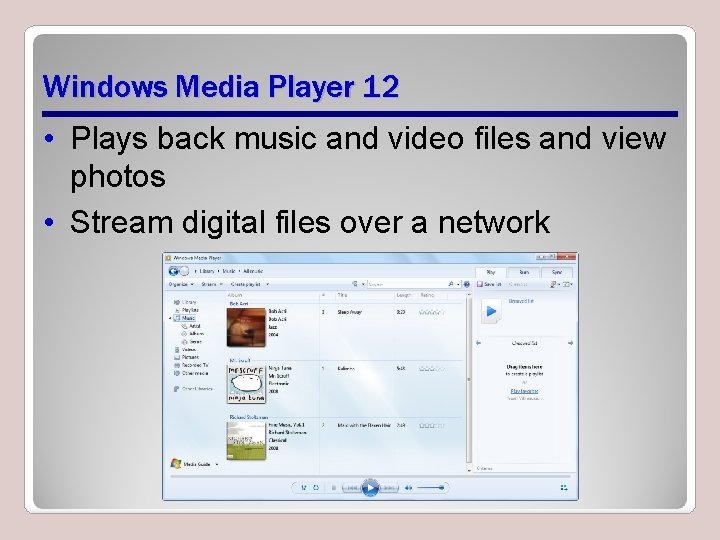Viewport: 720px width, 540px height.
Task: Mute the volume speaker button
Action: (408, 488)
